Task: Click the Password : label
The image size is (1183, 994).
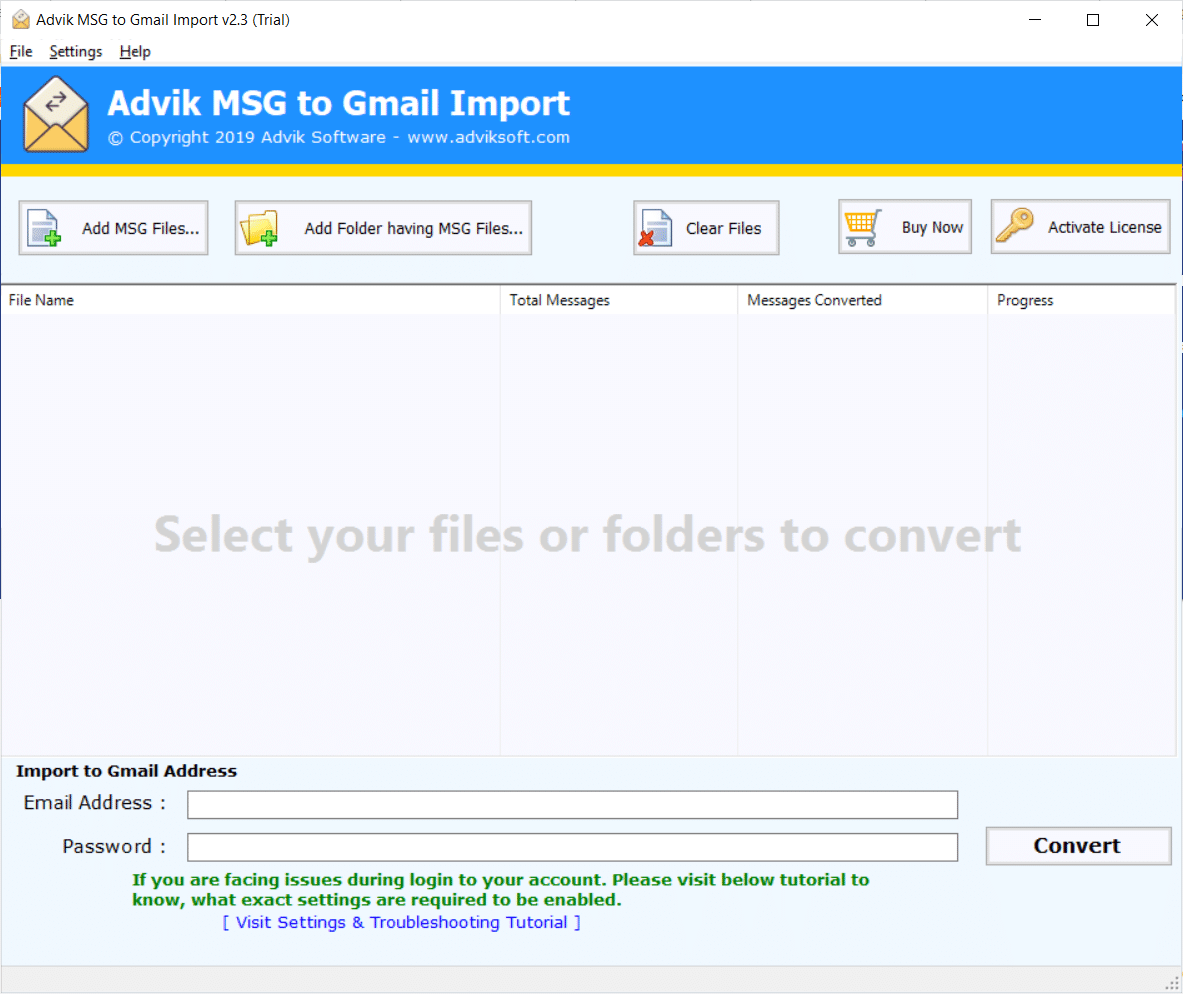Action: click(114, 847)
